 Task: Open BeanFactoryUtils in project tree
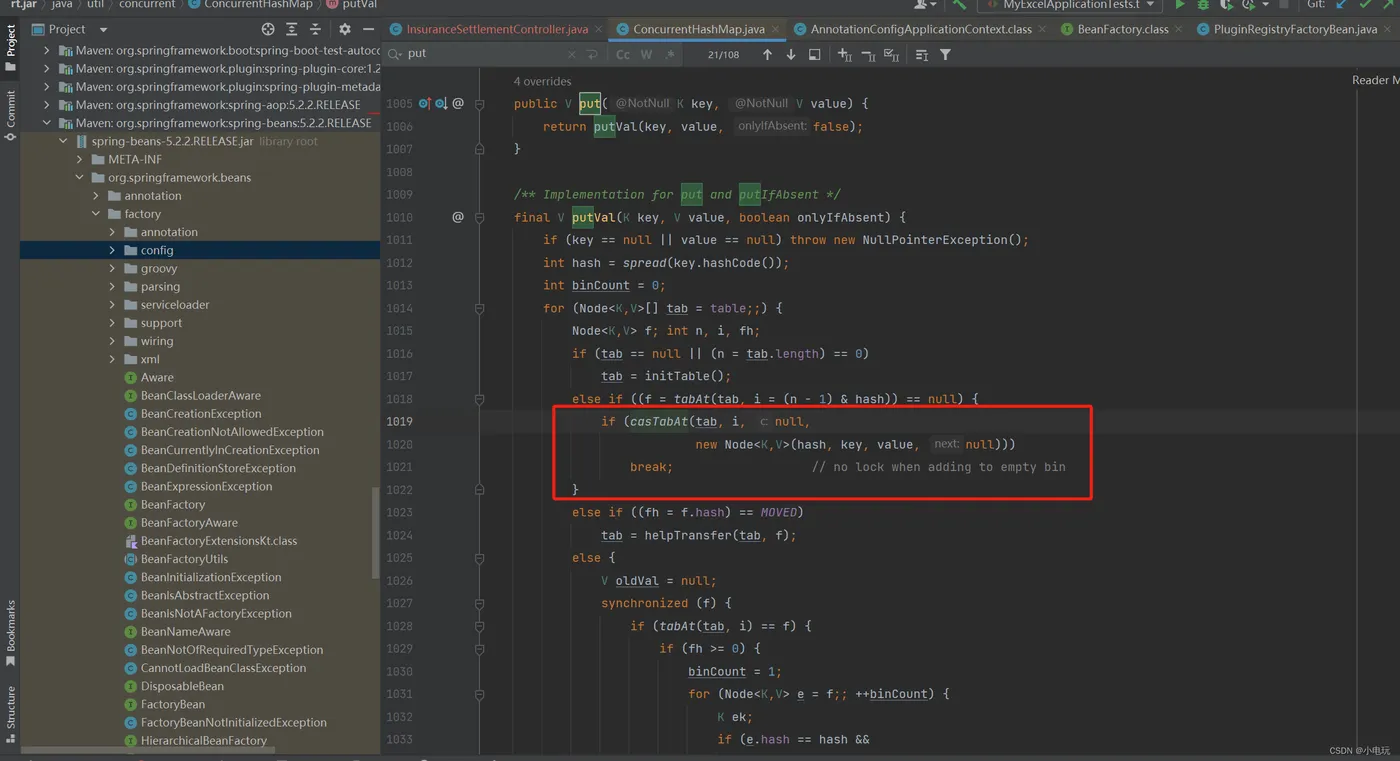[184, 559]
